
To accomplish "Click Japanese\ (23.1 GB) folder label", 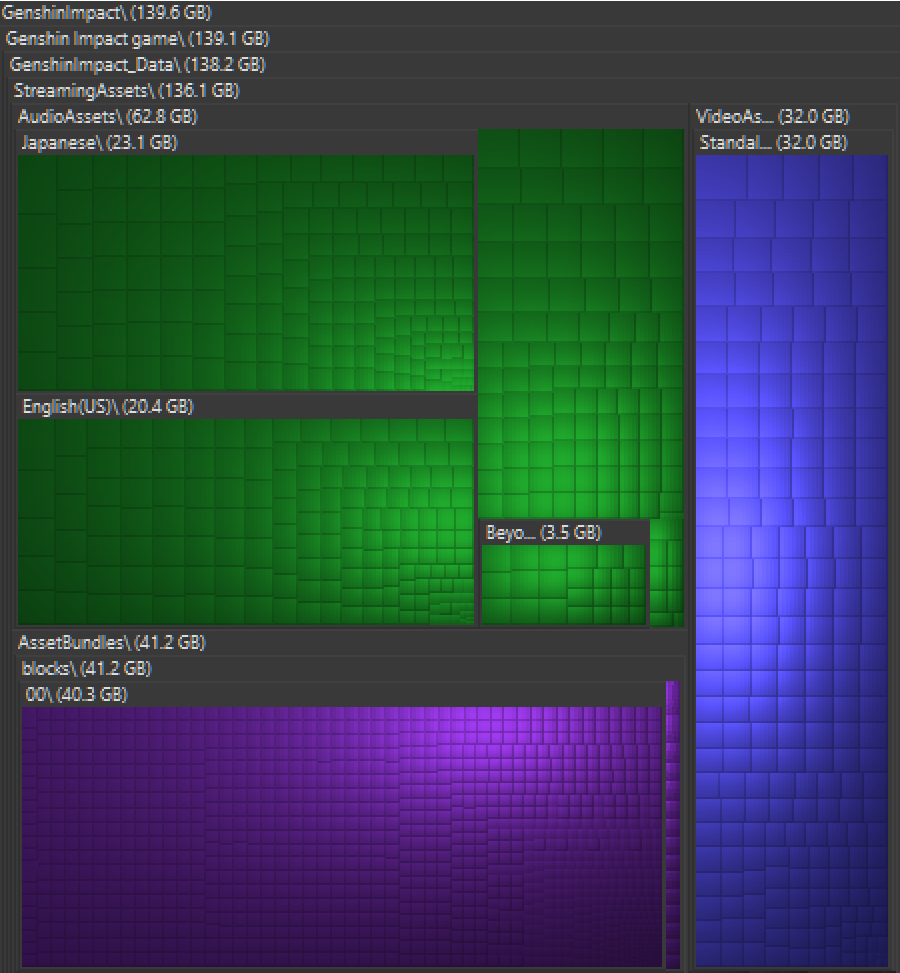I will point(99,143).
